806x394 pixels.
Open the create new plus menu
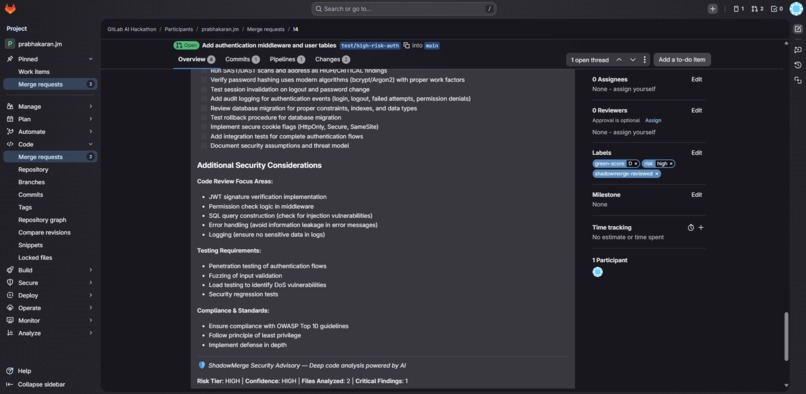pos(712,9)
